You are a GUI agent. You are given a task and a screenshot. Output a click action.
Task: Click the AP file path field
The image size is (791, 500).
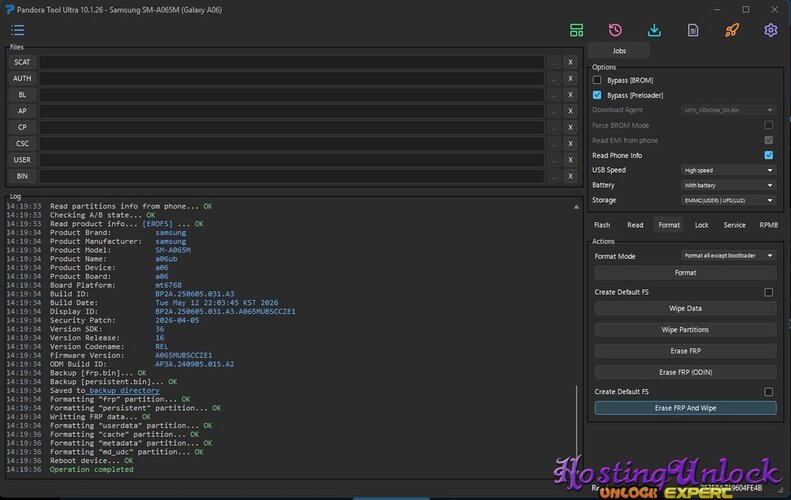click(292, 111)
